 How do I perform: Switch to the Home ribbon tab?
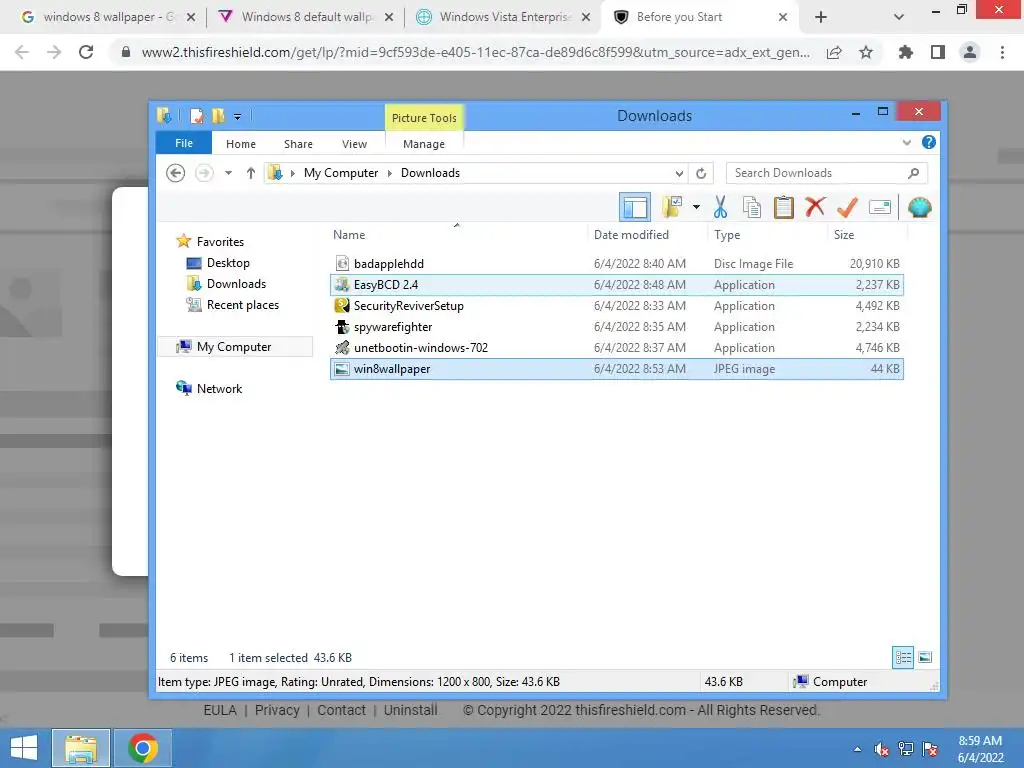241,144
